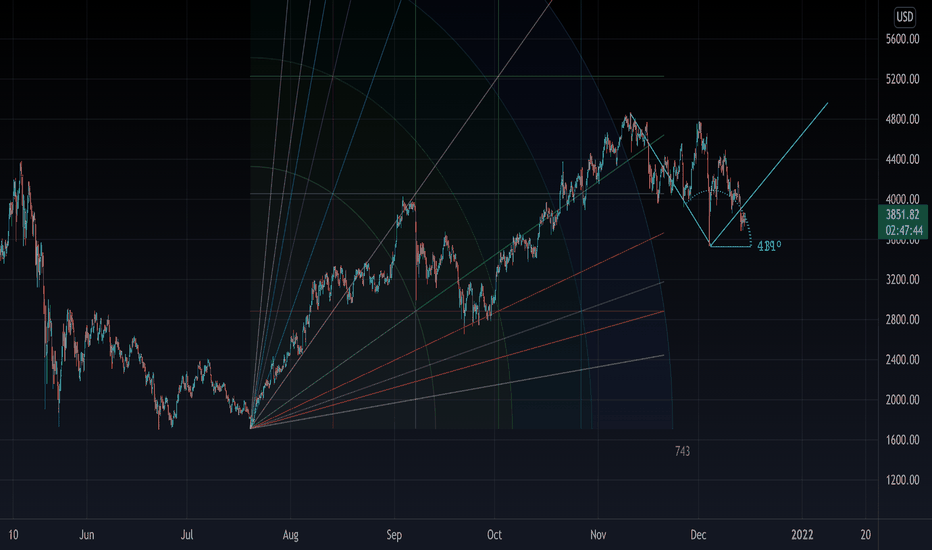932x550 pixels.
Task: Click the 4000.00 price axis label
Action: click(902, 199)
